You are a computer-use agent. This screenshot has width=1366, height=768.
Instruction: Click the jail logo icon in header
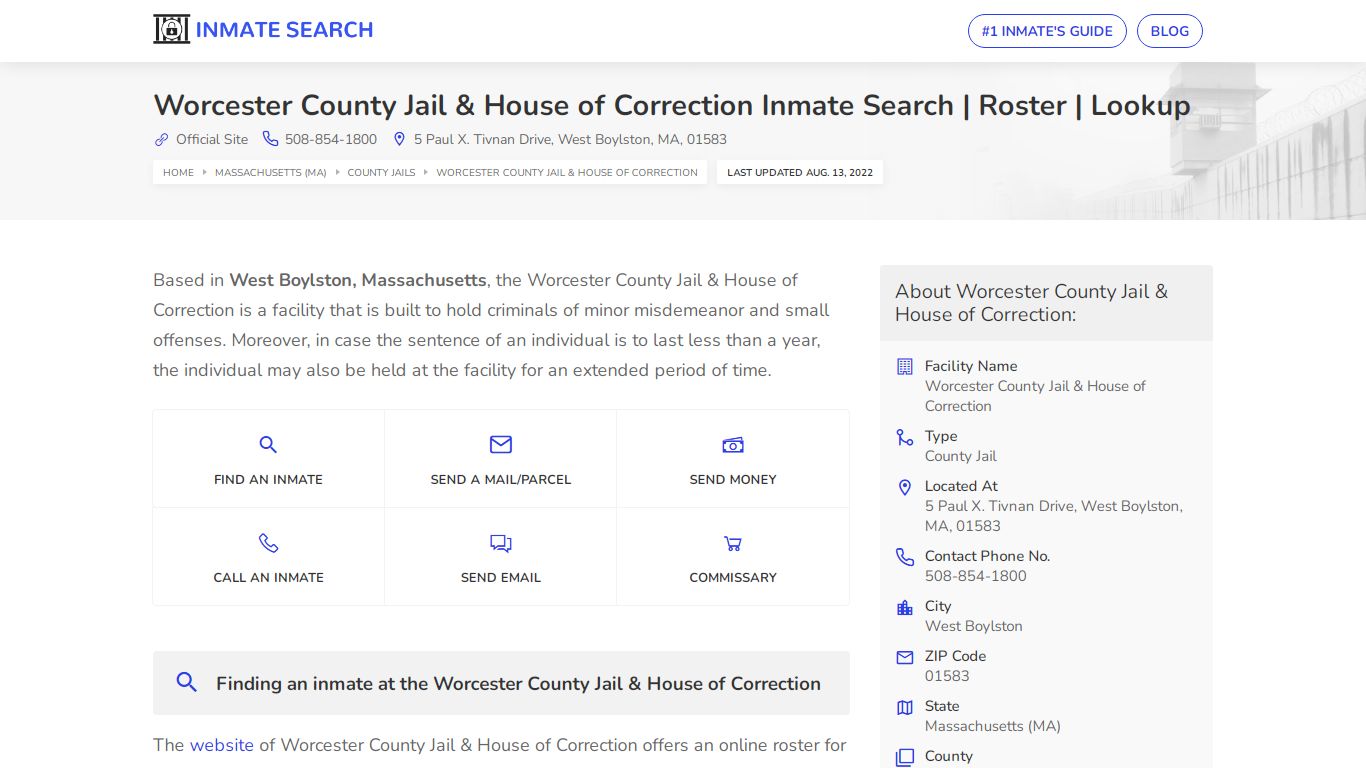tap(171, 30)
